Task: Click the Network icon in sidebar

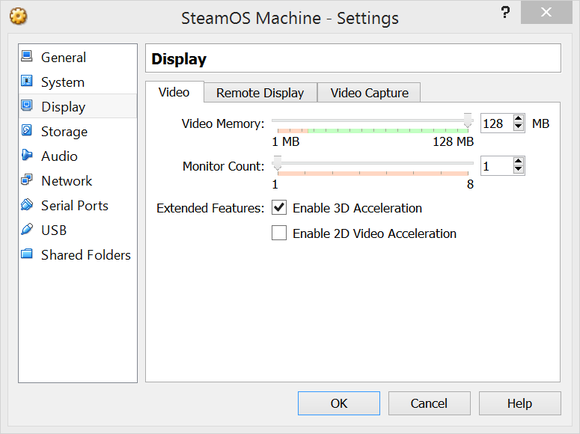Action: pyautogui.click(x=27, y=180)
